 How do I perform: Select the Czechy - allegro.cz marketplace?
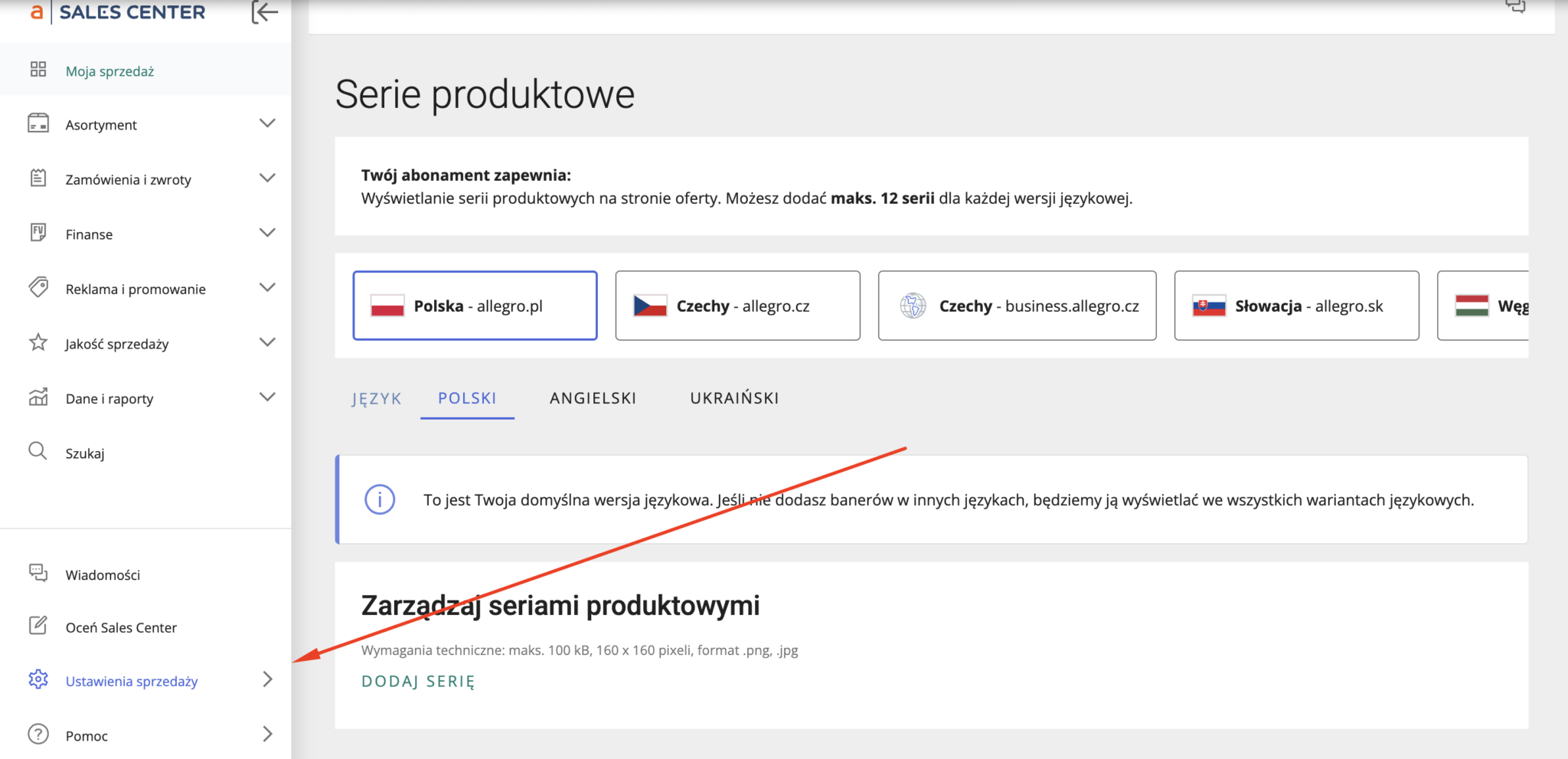click(737, 306)
